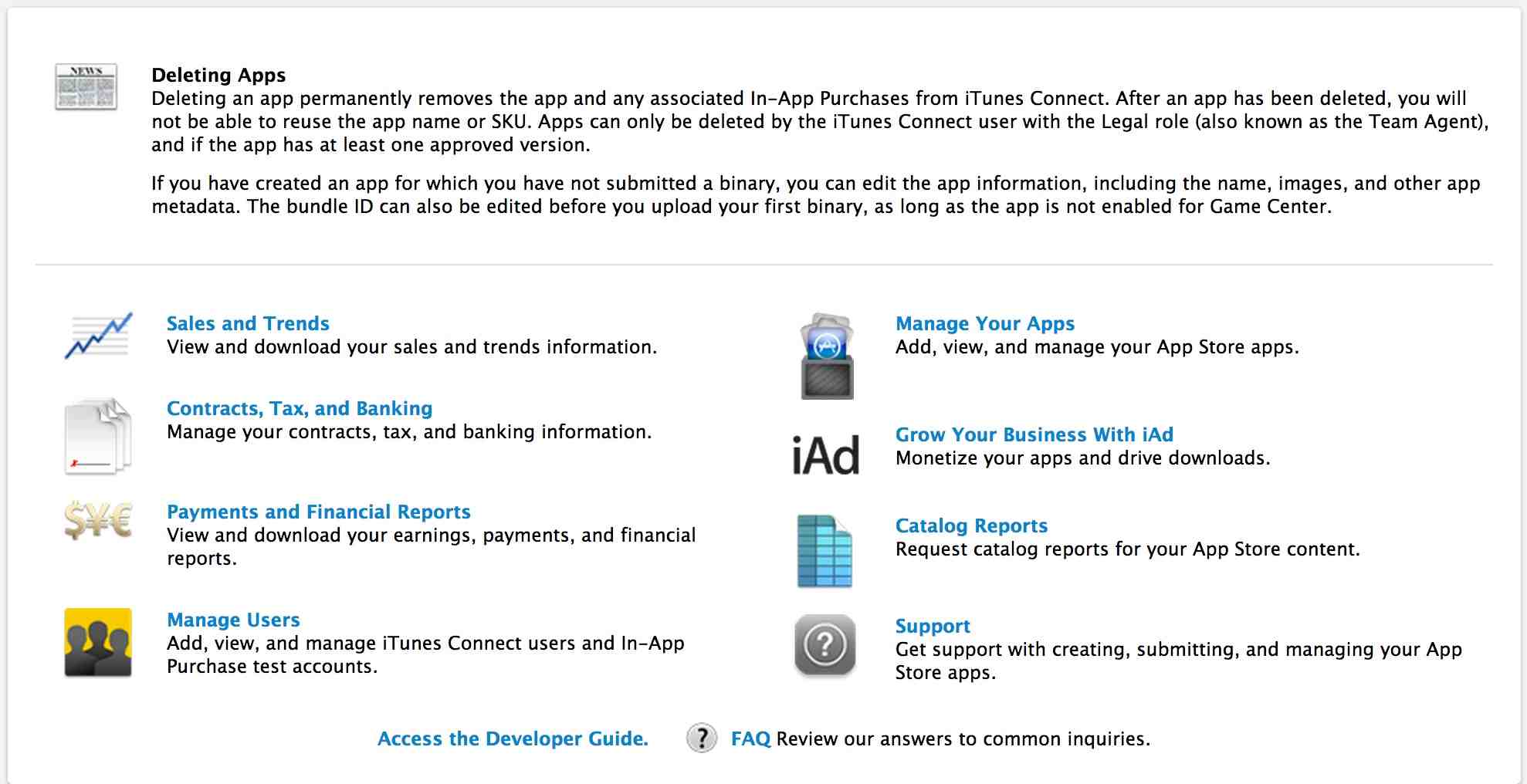Click the Get support with creating description text

tap(1179, 661)
